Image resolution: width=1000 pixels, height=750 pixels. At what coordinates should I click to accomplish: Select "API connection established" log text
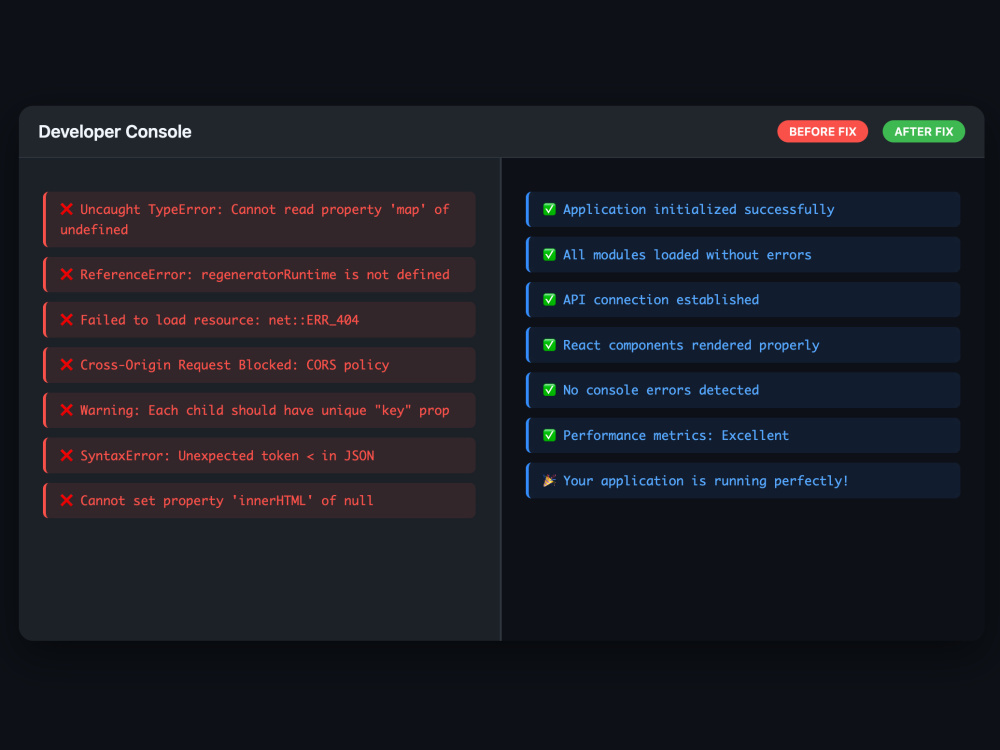tap(661, 300)
